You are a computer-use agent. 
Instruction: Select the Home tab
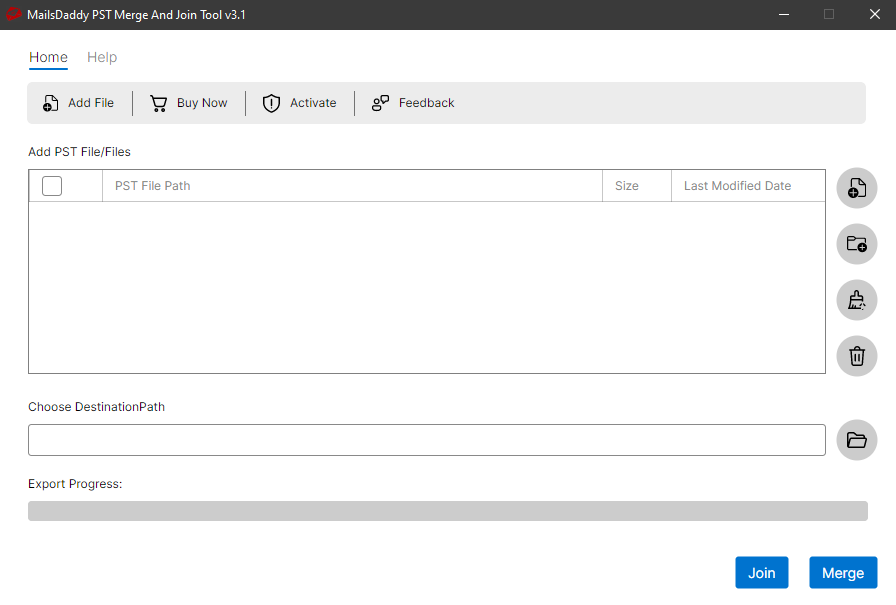coord(49,57)
